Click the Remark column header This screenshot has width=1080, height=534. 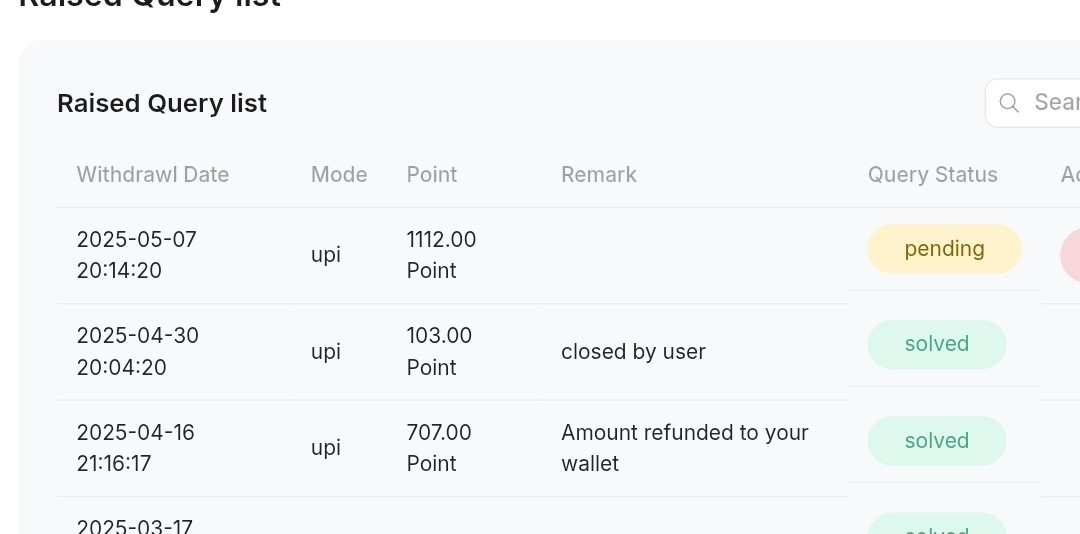coord(599,174)
